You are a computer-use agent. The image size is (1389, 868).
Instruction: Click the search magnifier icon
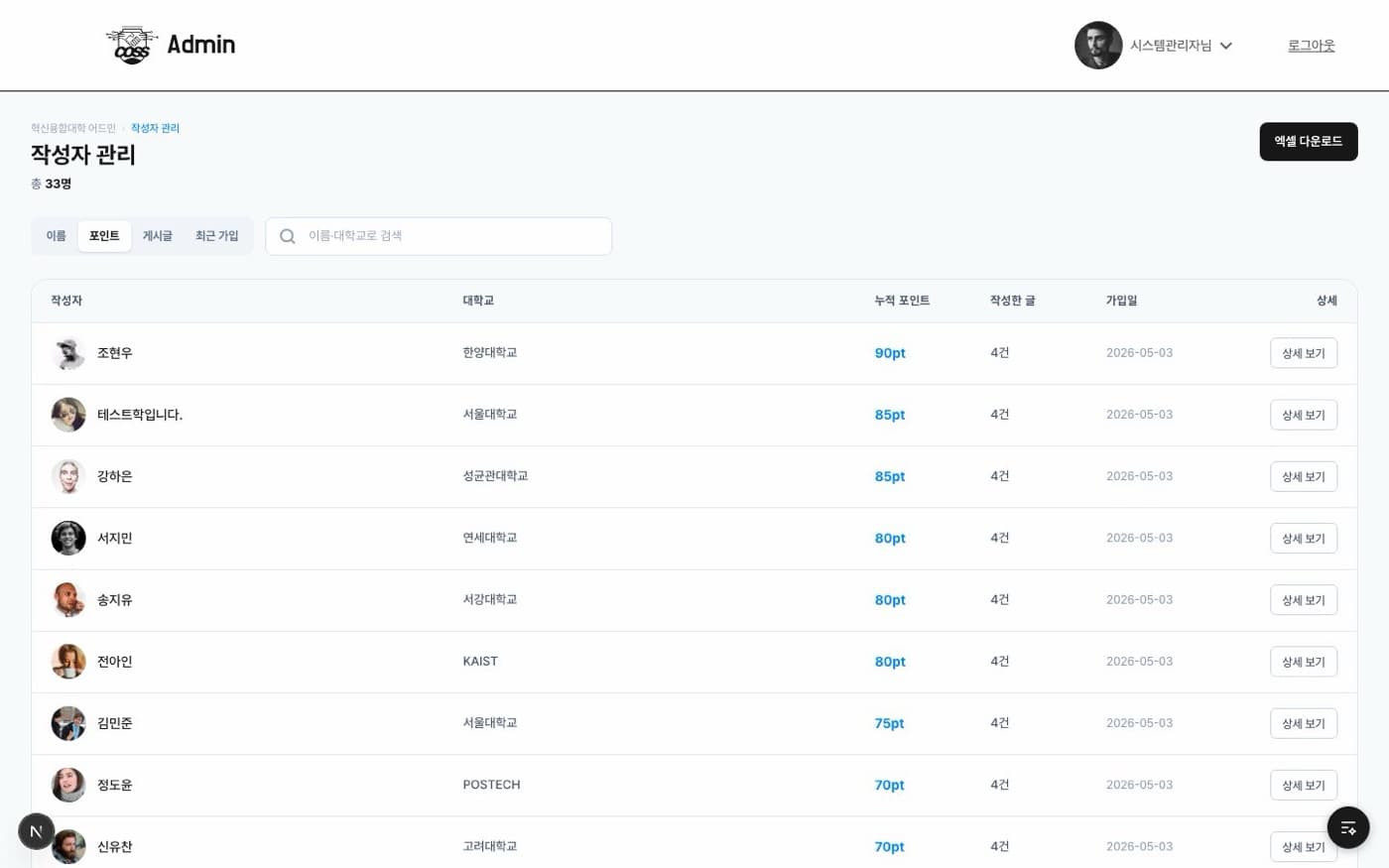pos(288,236)
